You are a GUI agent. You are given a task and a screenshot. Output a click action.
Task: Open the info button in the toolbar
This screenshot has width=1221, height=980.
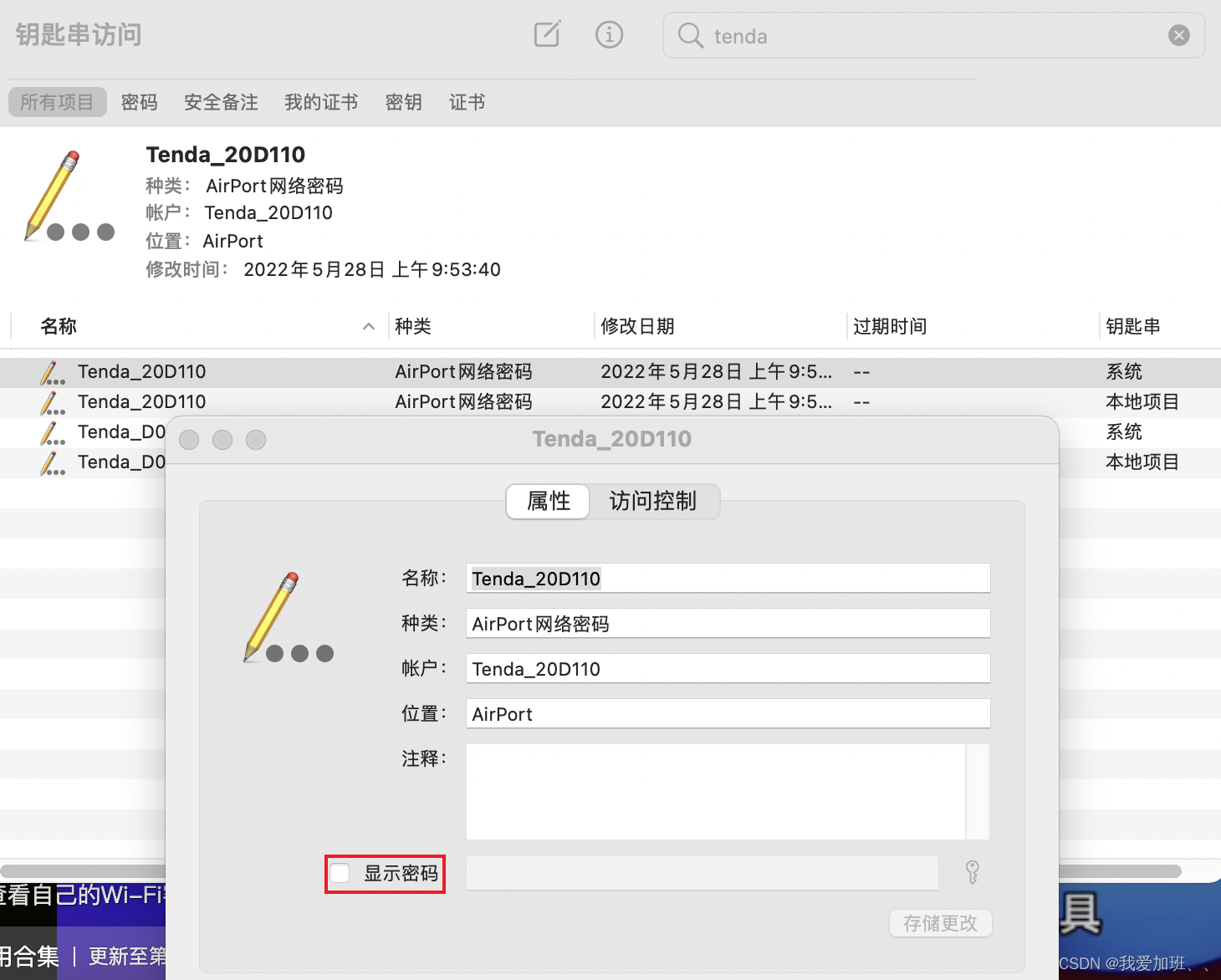pos(609,34)
